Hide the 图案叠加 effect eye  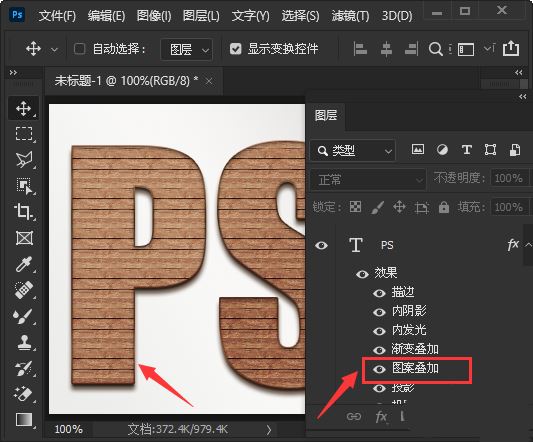(x=379, y=369)
